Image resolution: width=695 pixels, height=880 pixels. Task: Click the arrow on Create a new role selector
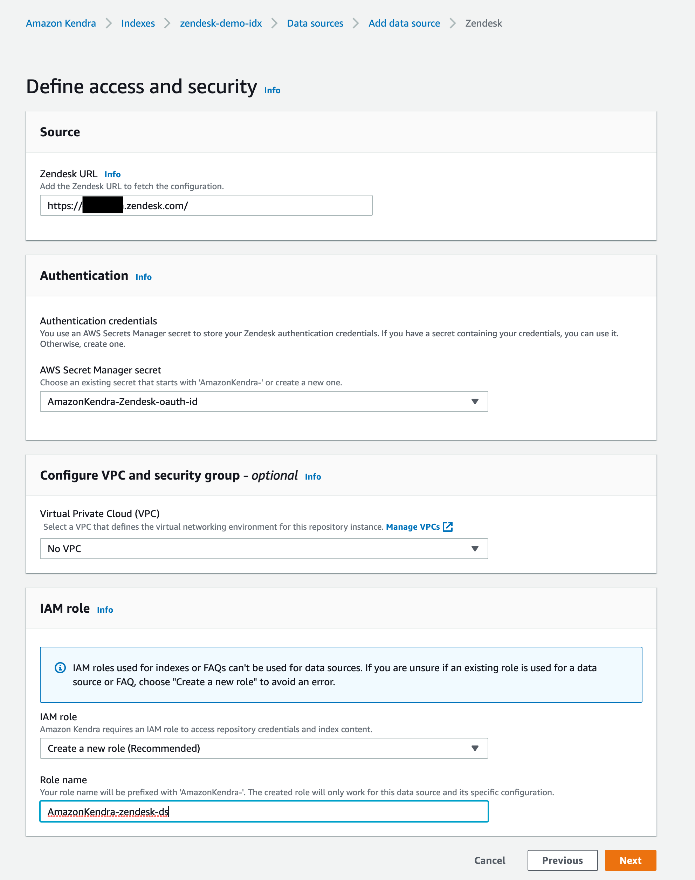tap(475, 748)
